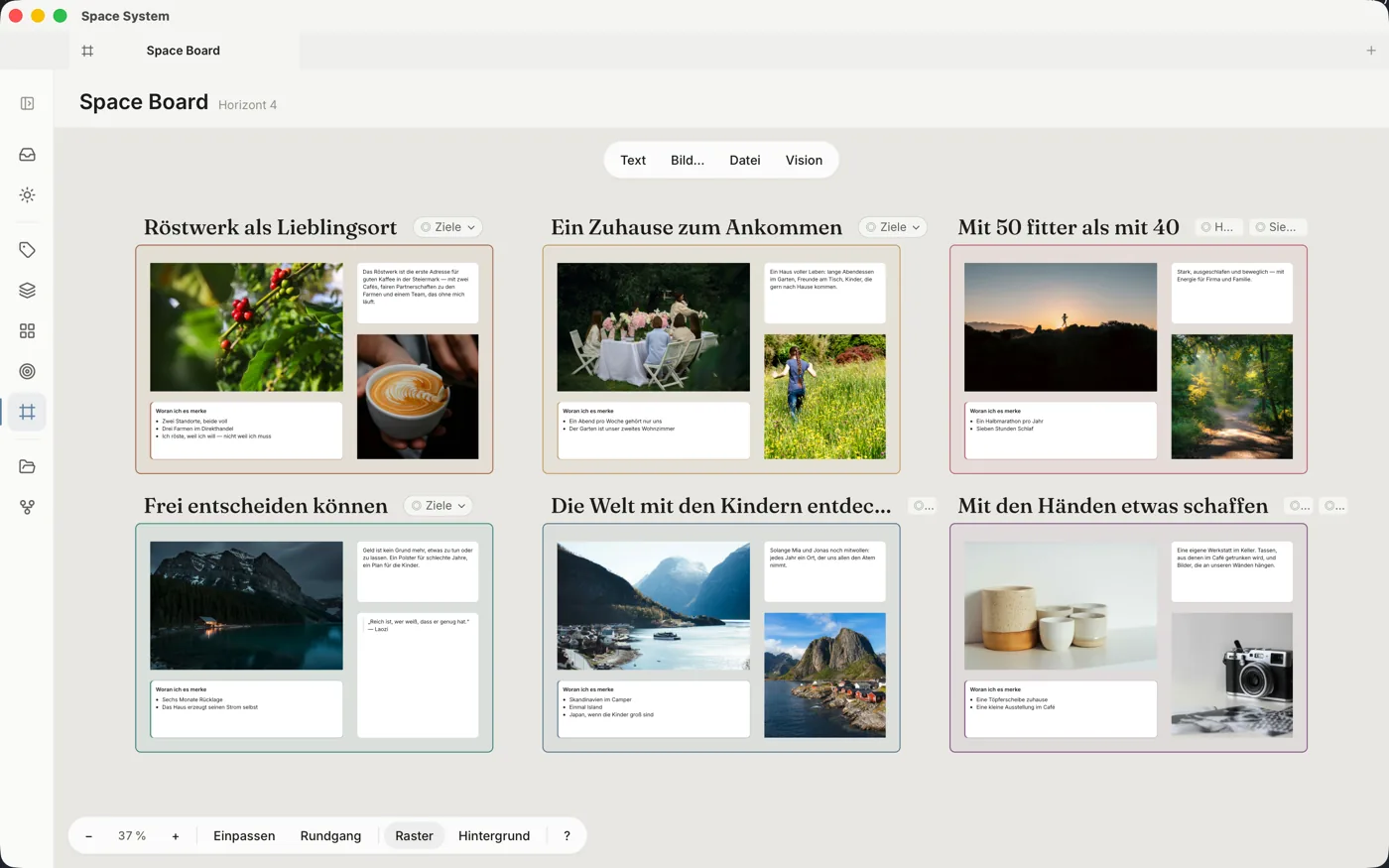
Task: Open Ziele dropdown for Röstwerk als Lieblingsort
Action: point(447,227)
